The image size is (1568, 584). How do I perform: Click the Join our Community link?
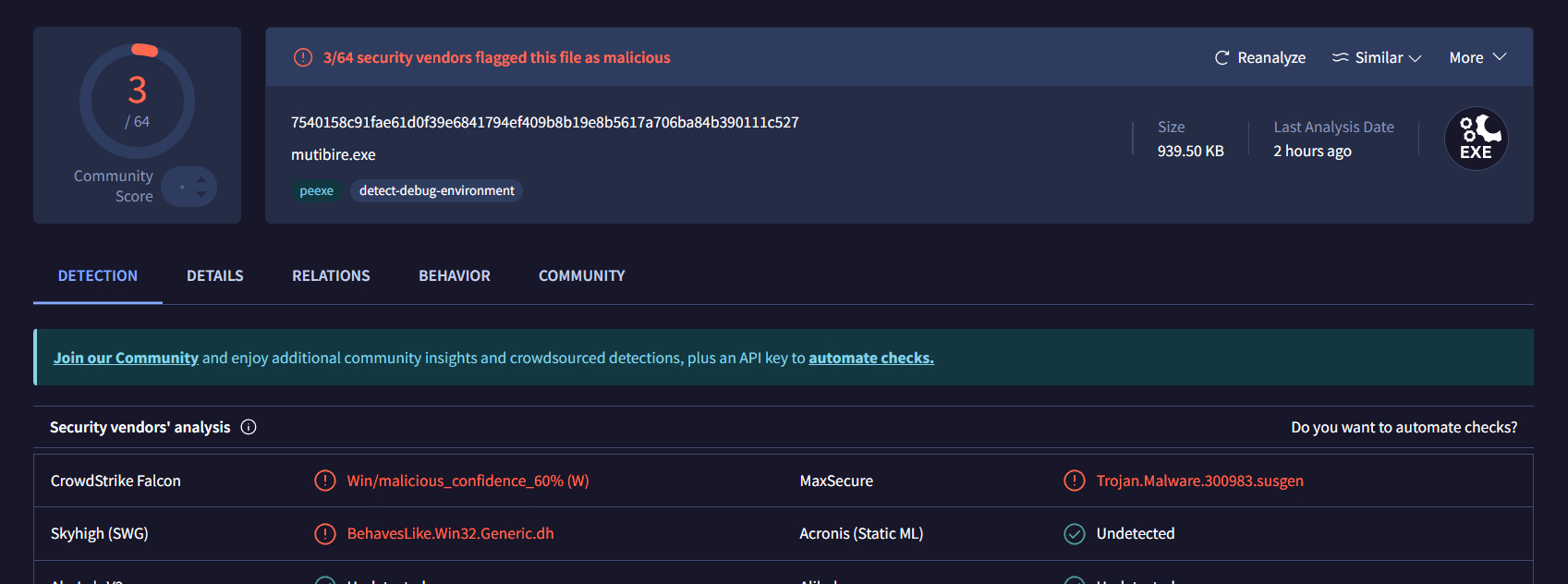click(x=126, y=358)
